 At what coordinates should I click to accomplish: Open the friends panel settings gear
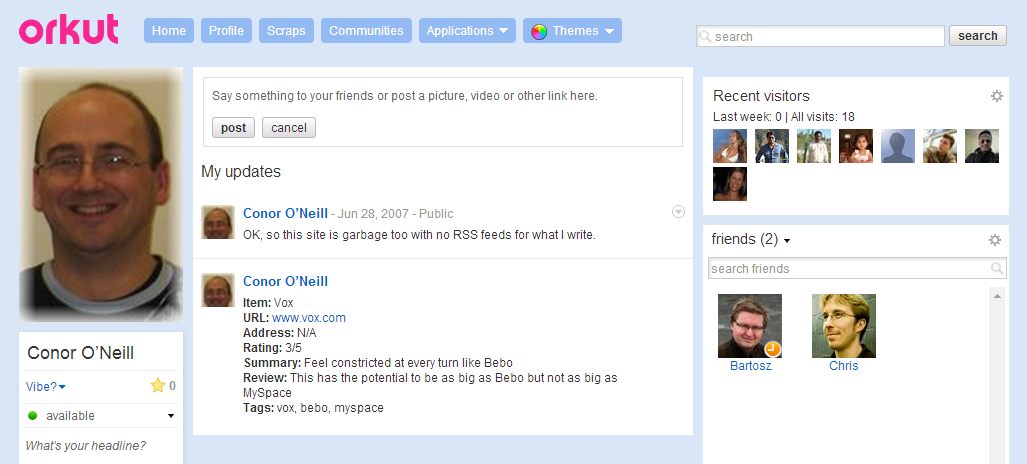coord(994,240)
